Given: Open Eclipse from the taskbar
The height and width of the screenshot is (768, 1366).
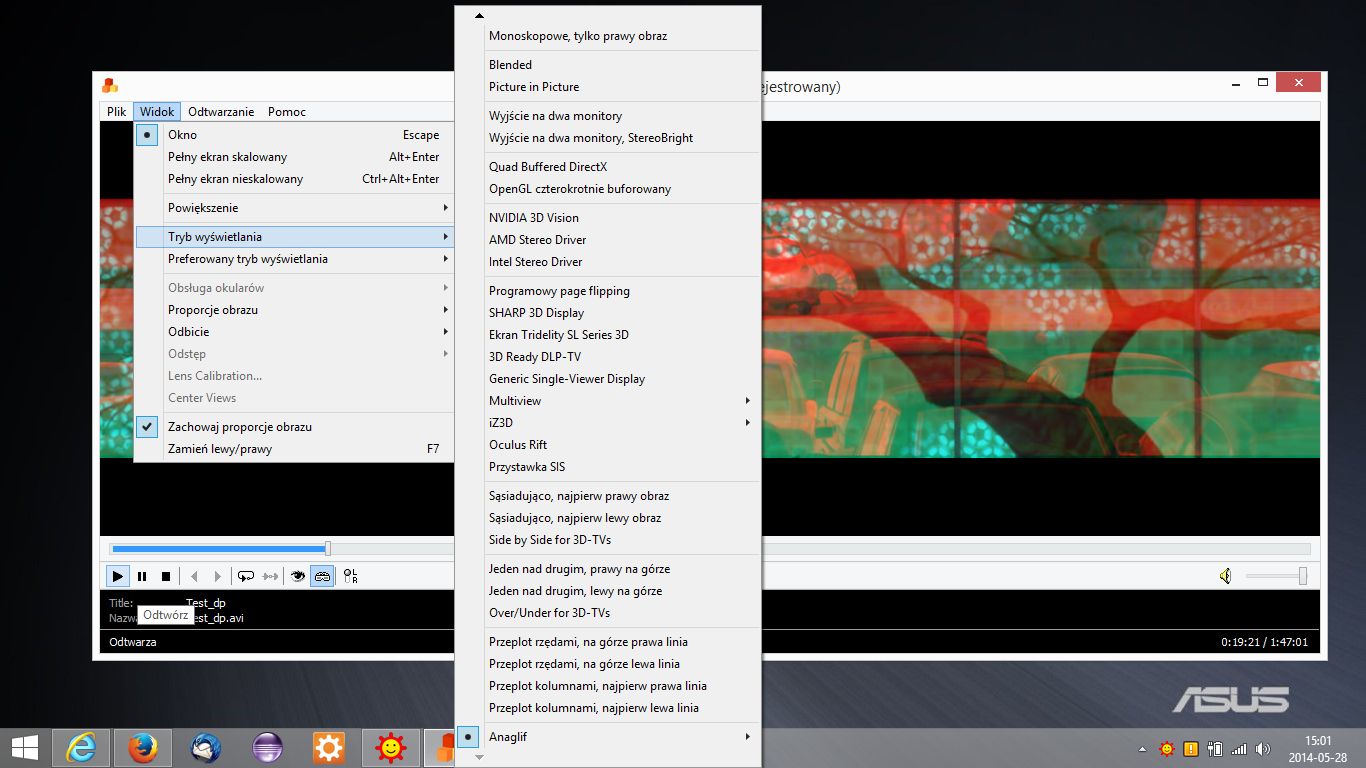Looking at the screenshot, I should click(266, 747).
